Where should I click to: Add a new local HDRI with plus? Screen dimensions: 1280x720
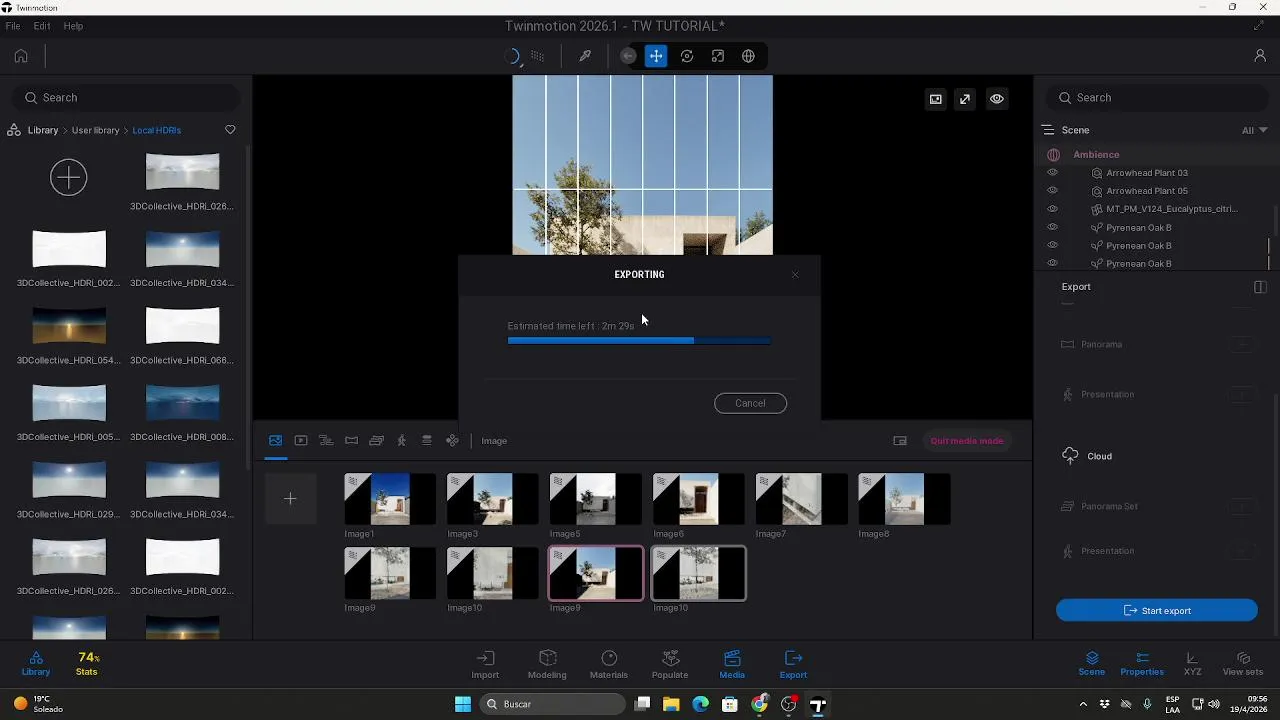click(69, 177)
